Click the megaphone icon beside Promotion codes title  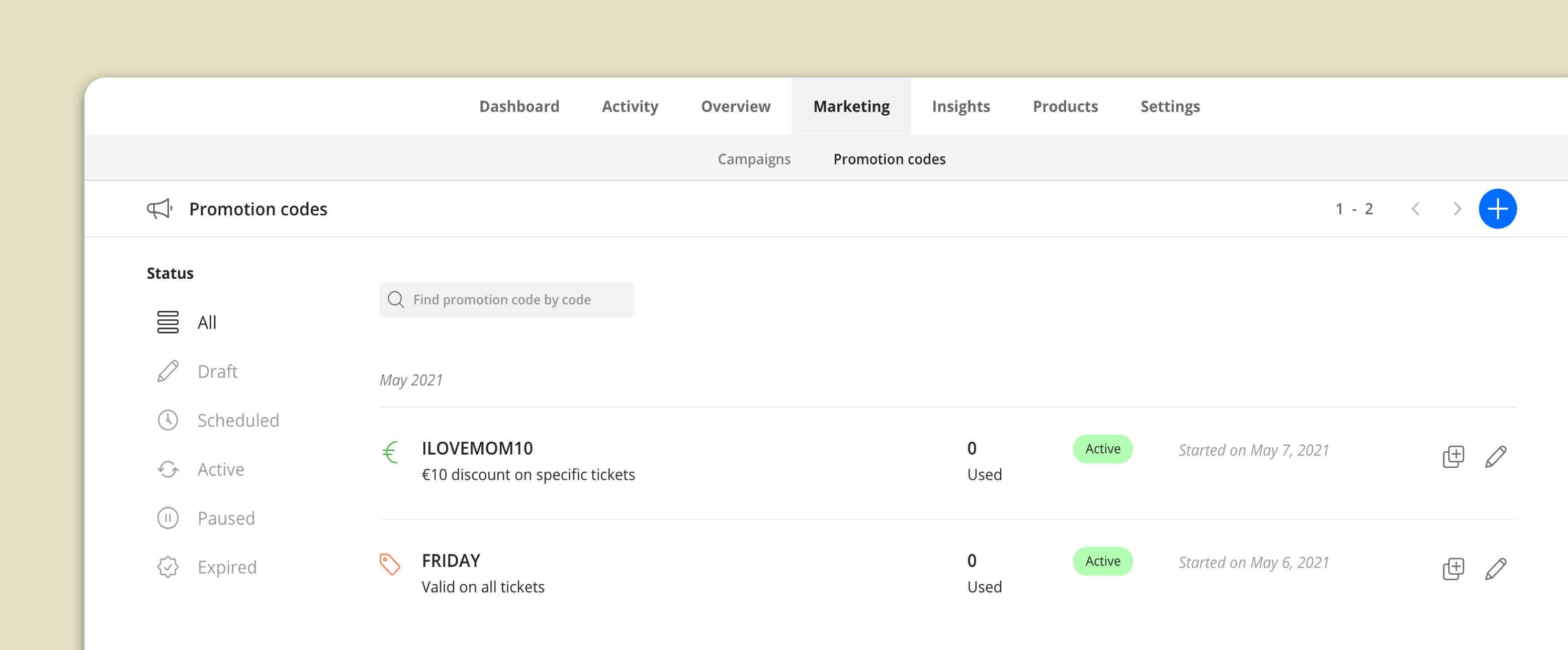159,209
